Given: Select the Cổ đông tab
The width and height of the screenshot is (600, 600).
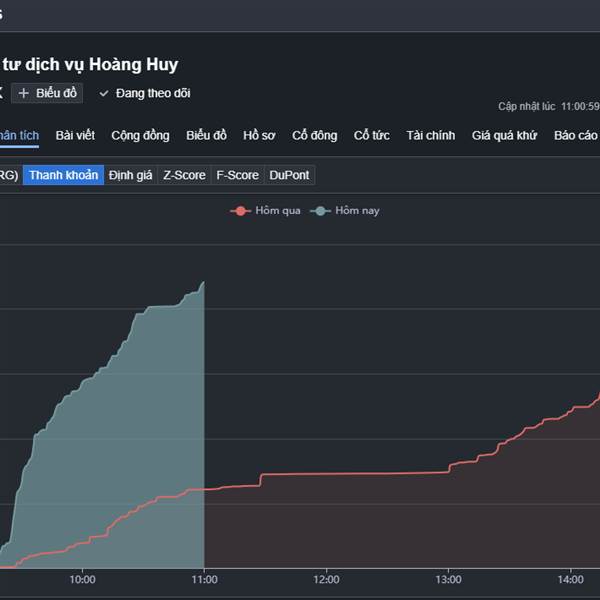Looking at the screenshot, I should pos(314,136).
